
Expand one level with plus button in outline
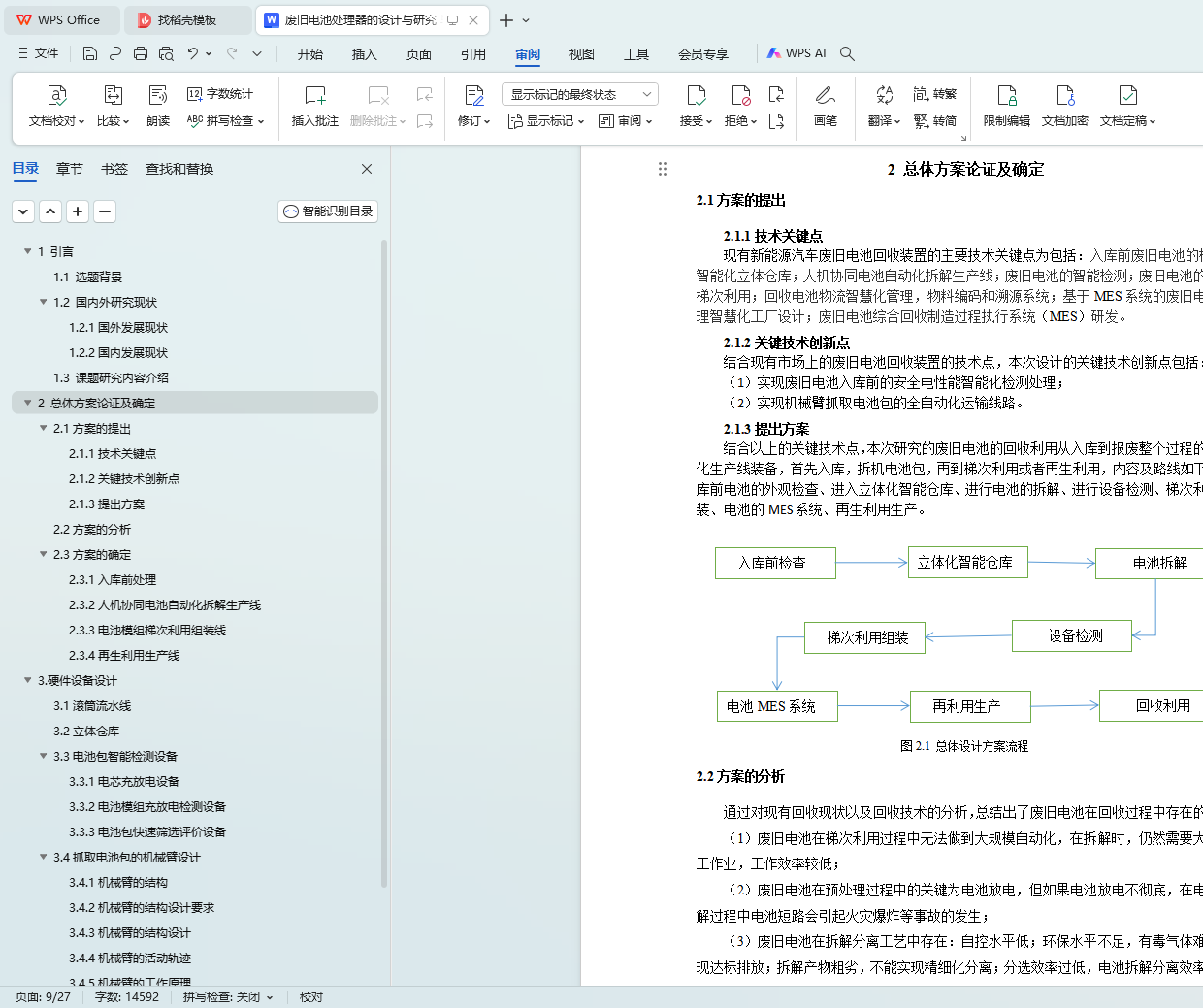pyautogui.click(x=79, y=211)
